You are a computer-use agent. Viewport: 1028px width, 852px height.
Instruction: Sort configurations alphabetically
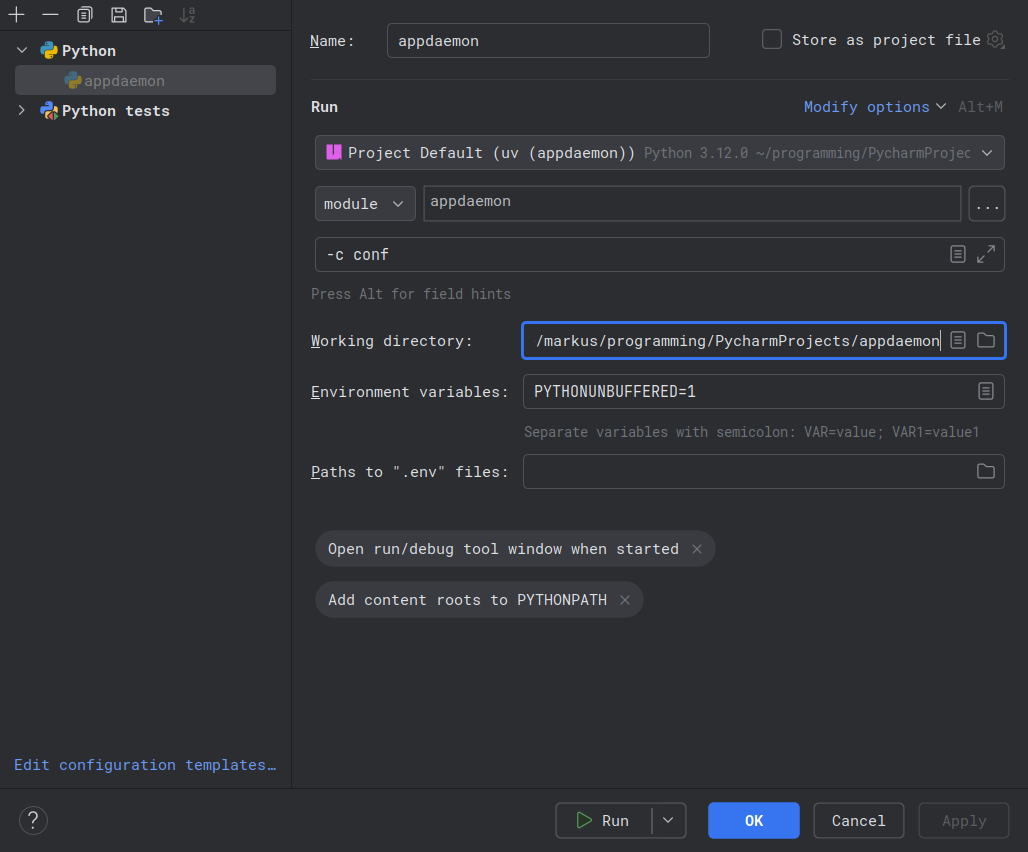pos(187,14)
